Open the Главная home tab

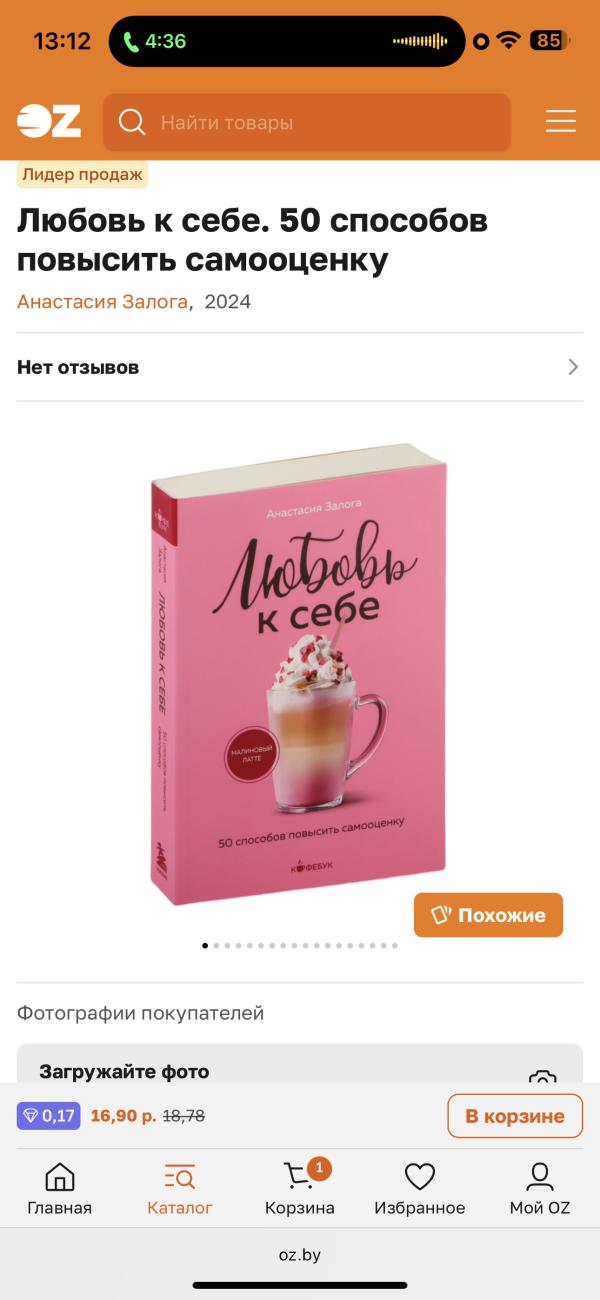pos(60,1188)
